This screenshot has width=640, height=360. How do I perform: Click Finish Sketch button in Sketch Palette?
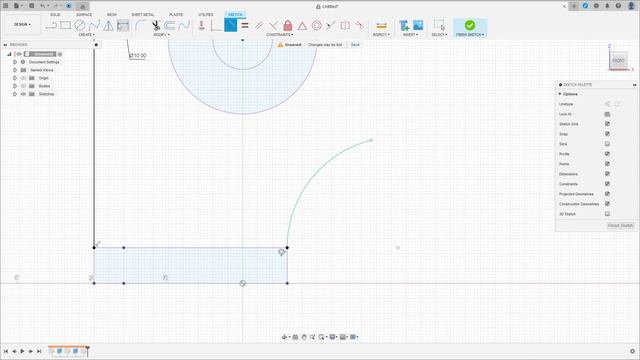[x=620, y=225]
